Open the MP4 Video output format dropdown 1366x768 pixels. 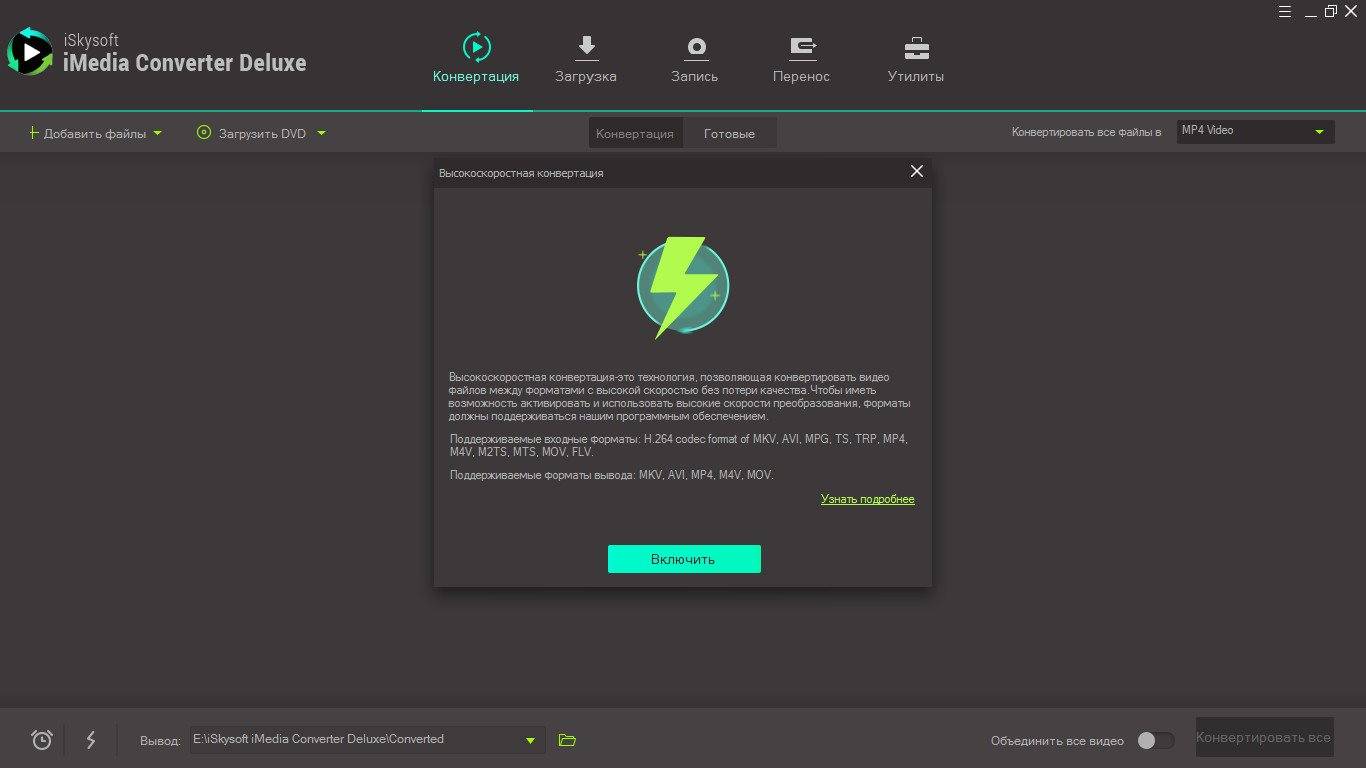pos(1255,131)
